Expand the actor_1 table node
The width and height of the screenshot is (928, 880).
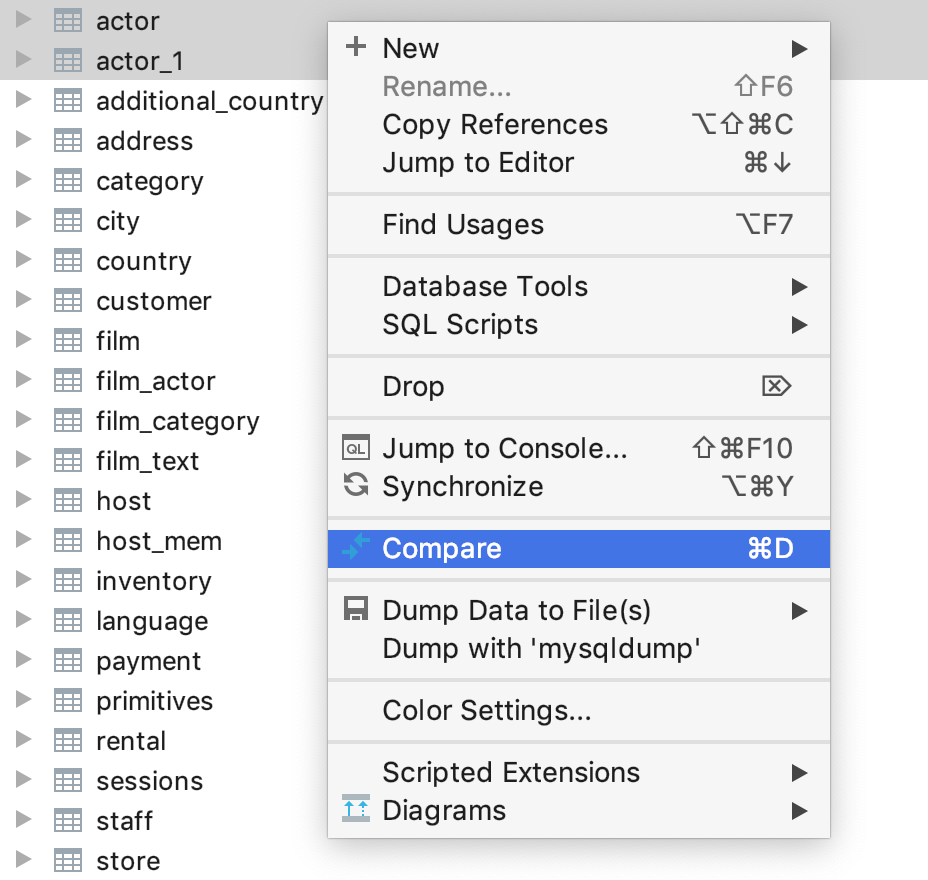tap(23, 59)
